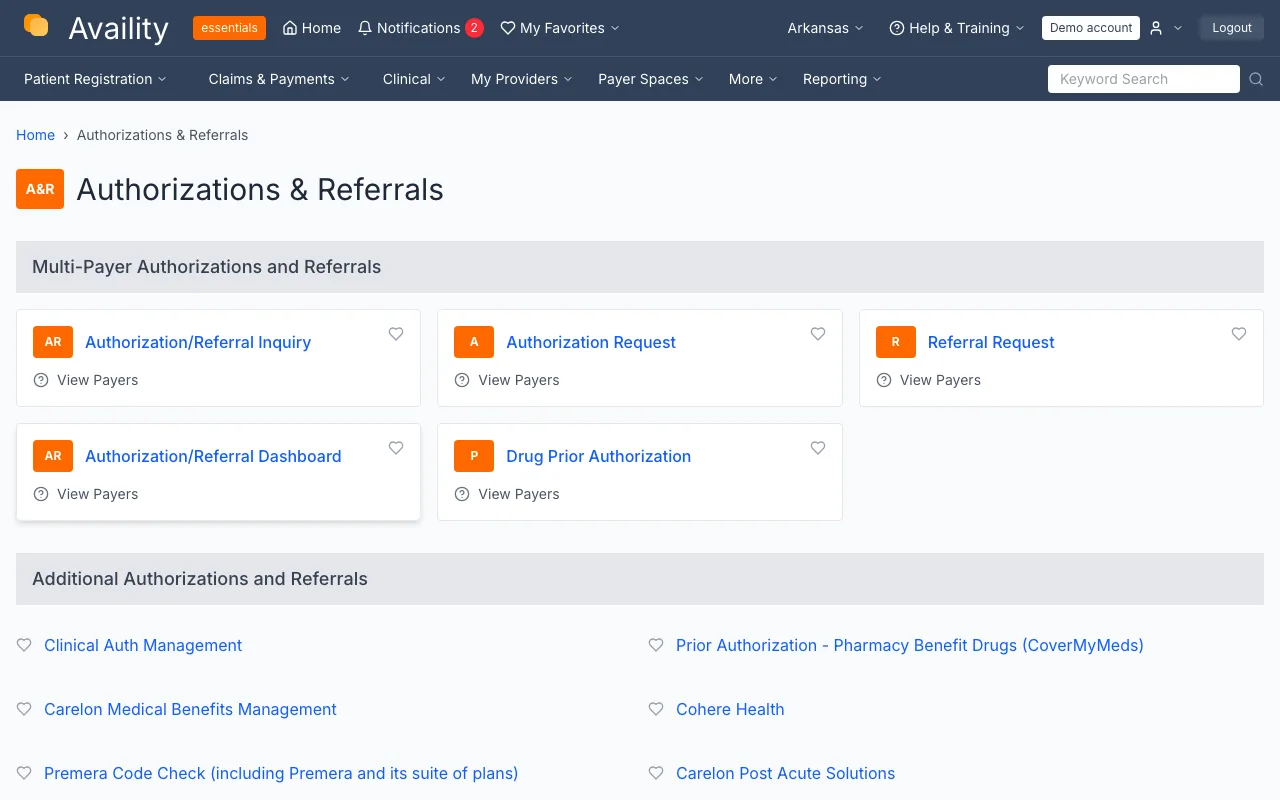Expand the More menu
The width and height of the screenshot is (1280, 800).
pyautogui.click(x=753, y=79)
